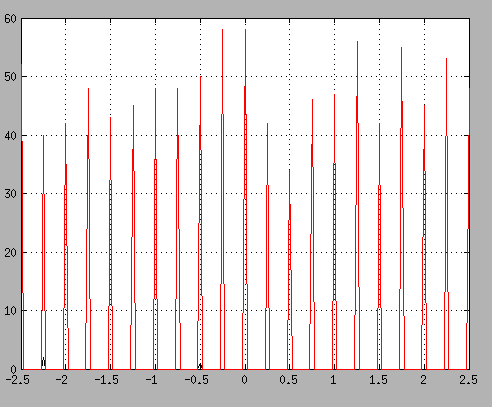Click the y-axis label 40
The height and width of the screenshot is (407, 492).
click(10, 136)
